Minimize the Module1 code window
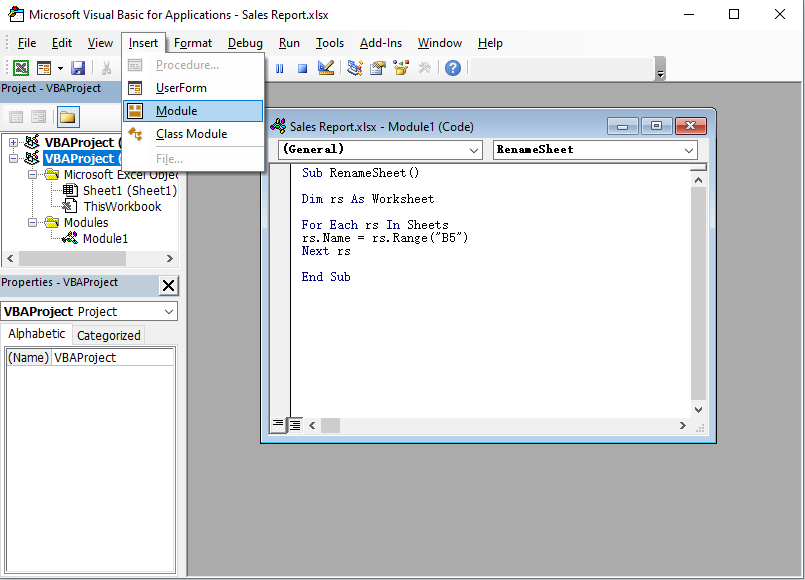 pos(622,126)
